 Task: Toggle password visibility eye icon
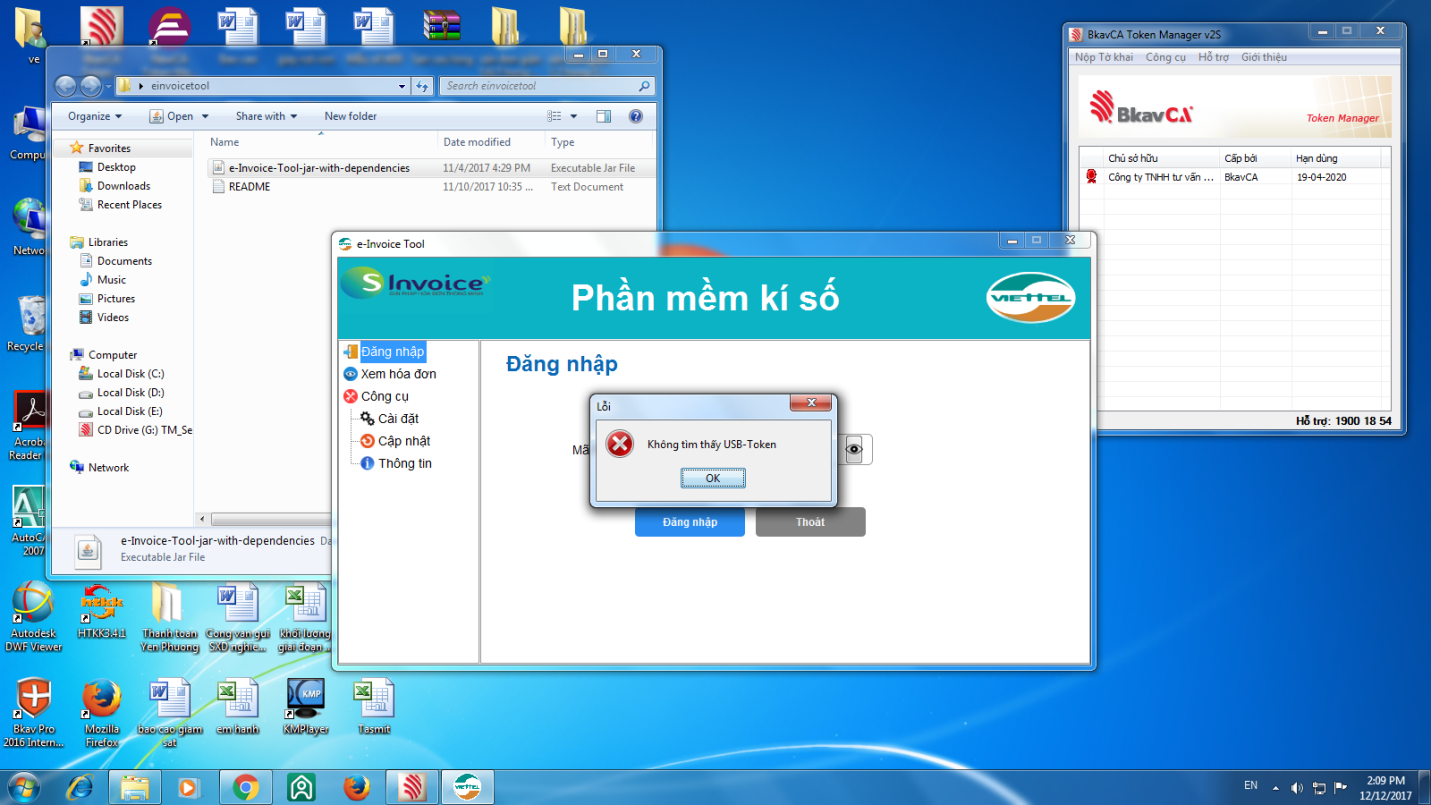click(x=854, y=450)
